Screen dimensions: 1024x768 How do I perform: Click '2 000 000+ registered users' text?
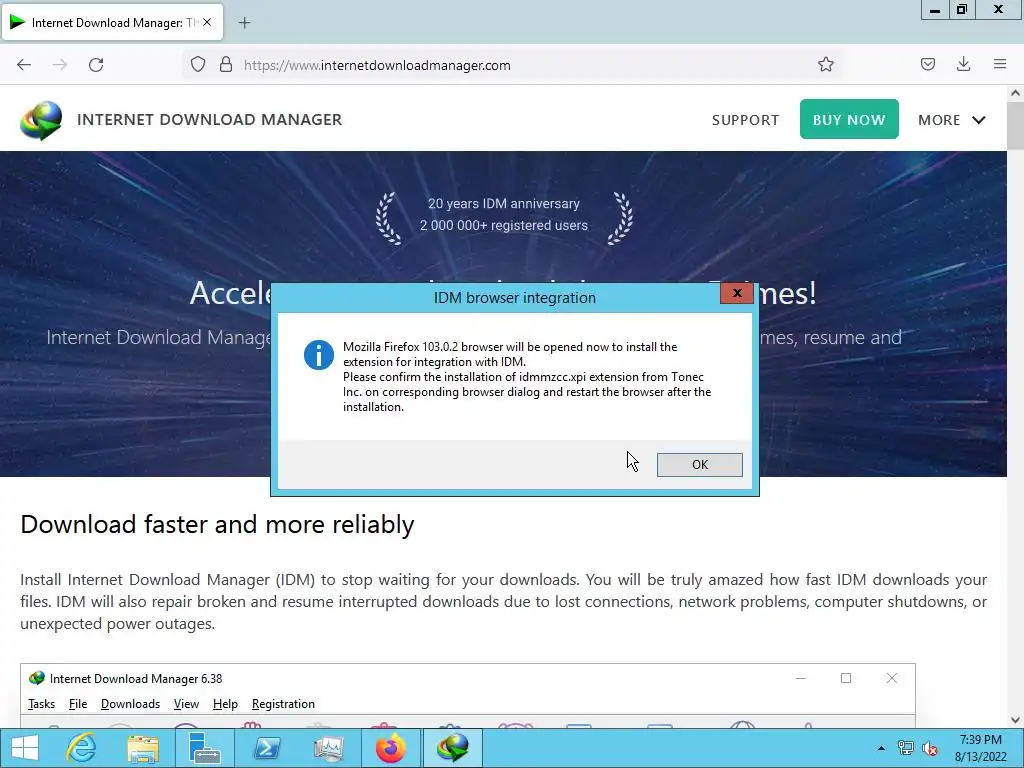pyautogui.click(x=504, y=225)
